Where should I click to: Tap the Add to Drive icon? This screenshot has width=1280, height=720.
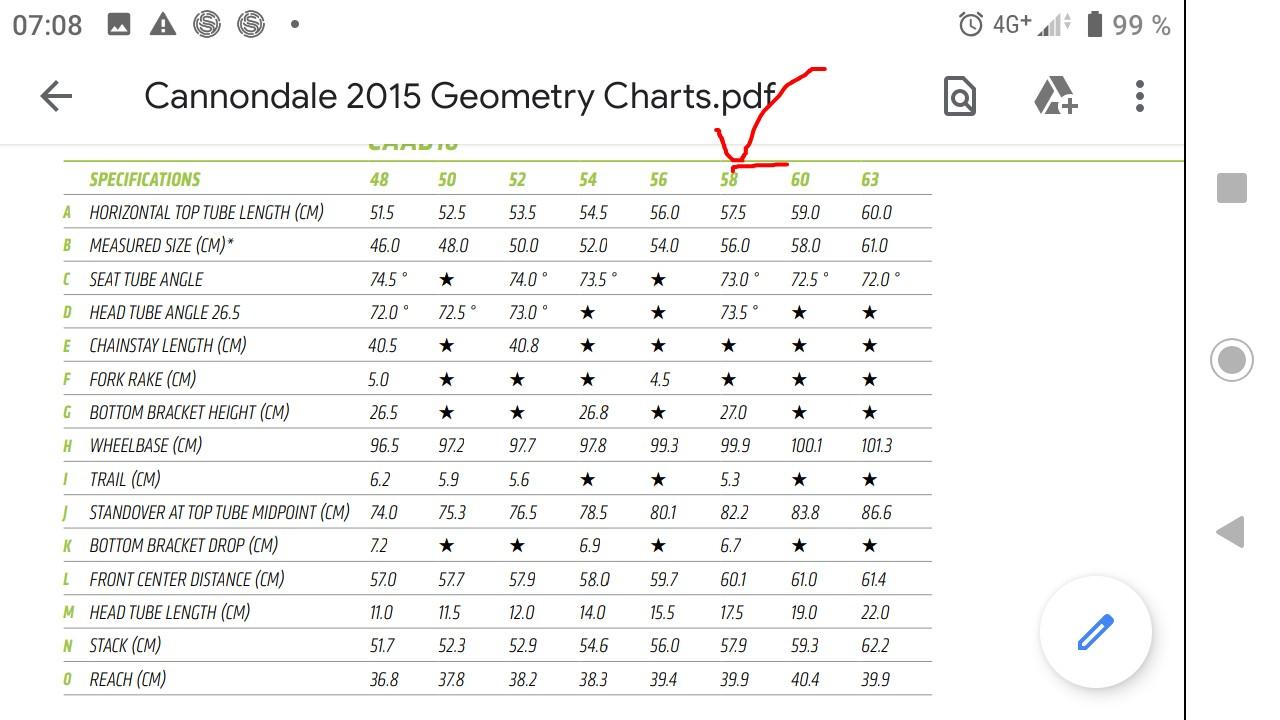(1055, 96)
